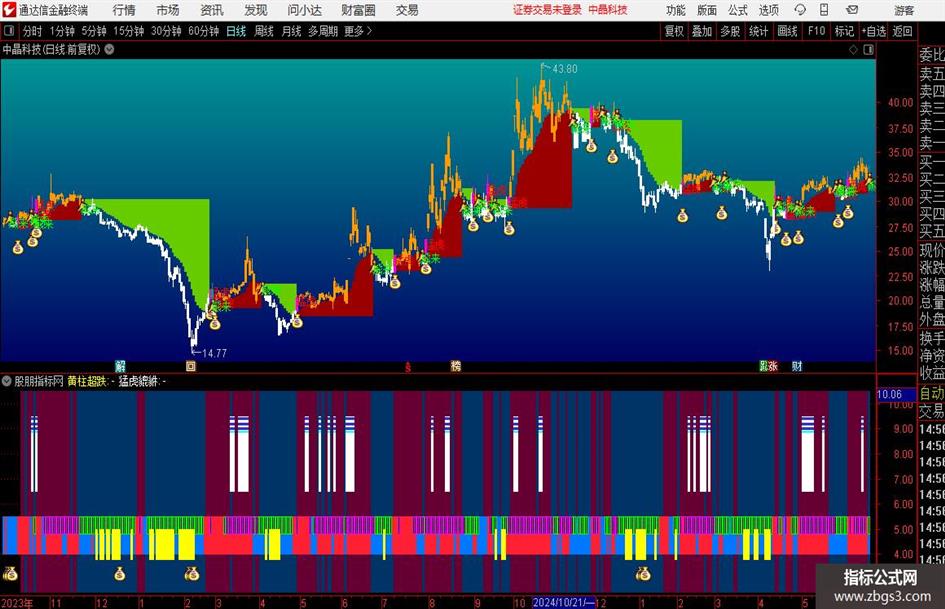Click the 游客 user label

click(x=903, y=10)
